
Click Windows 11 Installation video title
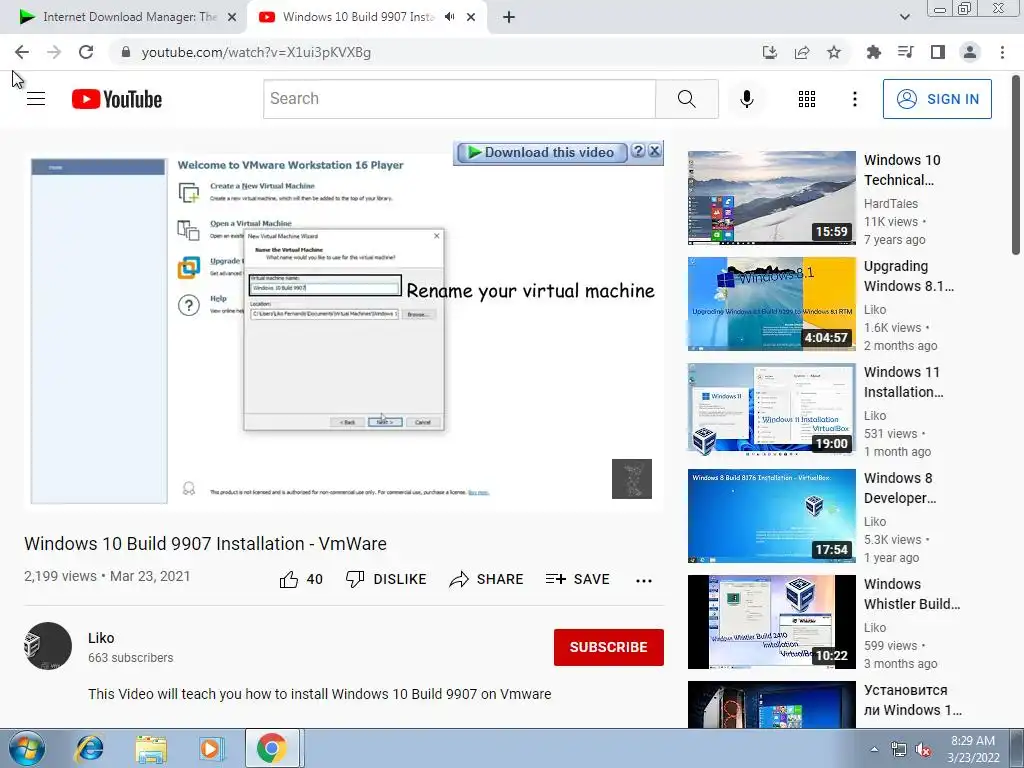[x=903, y=382]
